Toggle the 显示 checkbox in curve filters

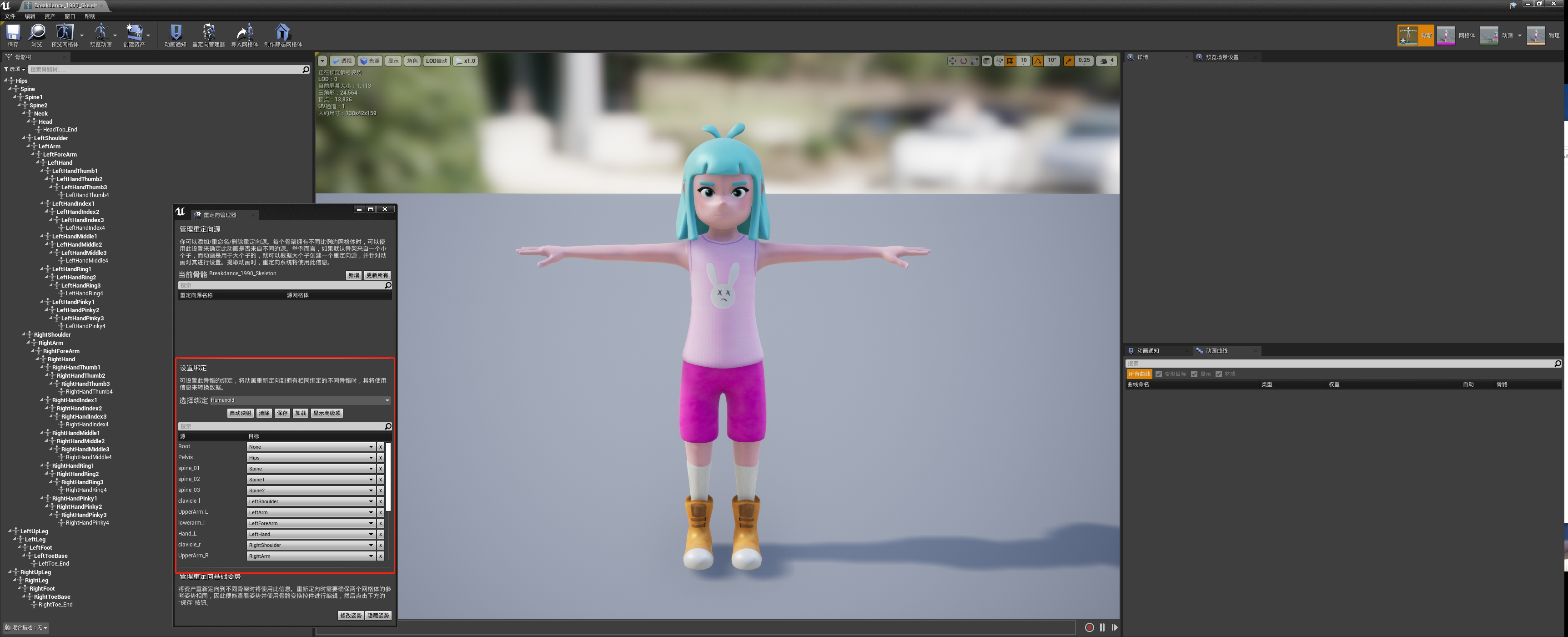pyautogui.click(x=1194, y=374)
